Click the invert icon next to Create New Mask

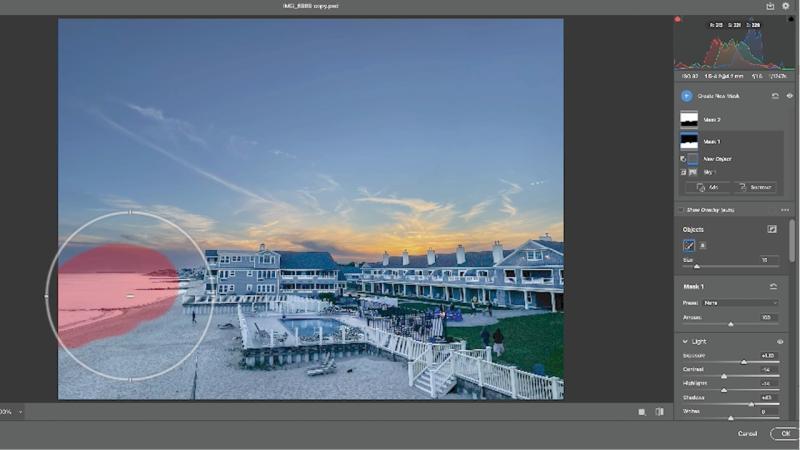(x=774, y=96)
